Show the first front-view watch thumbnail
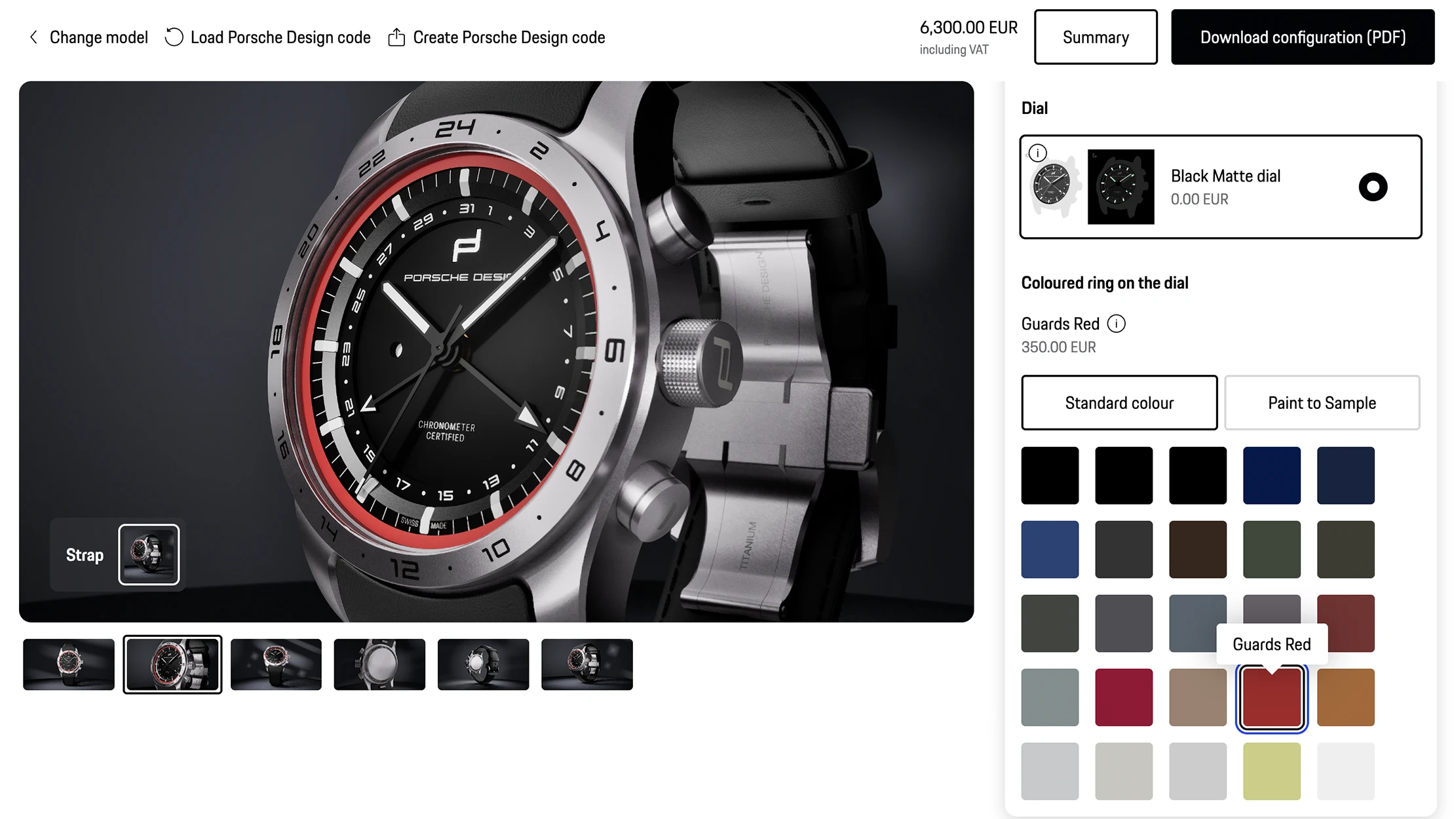This screenshot has width=1456, height=819. tap(69, 664)
